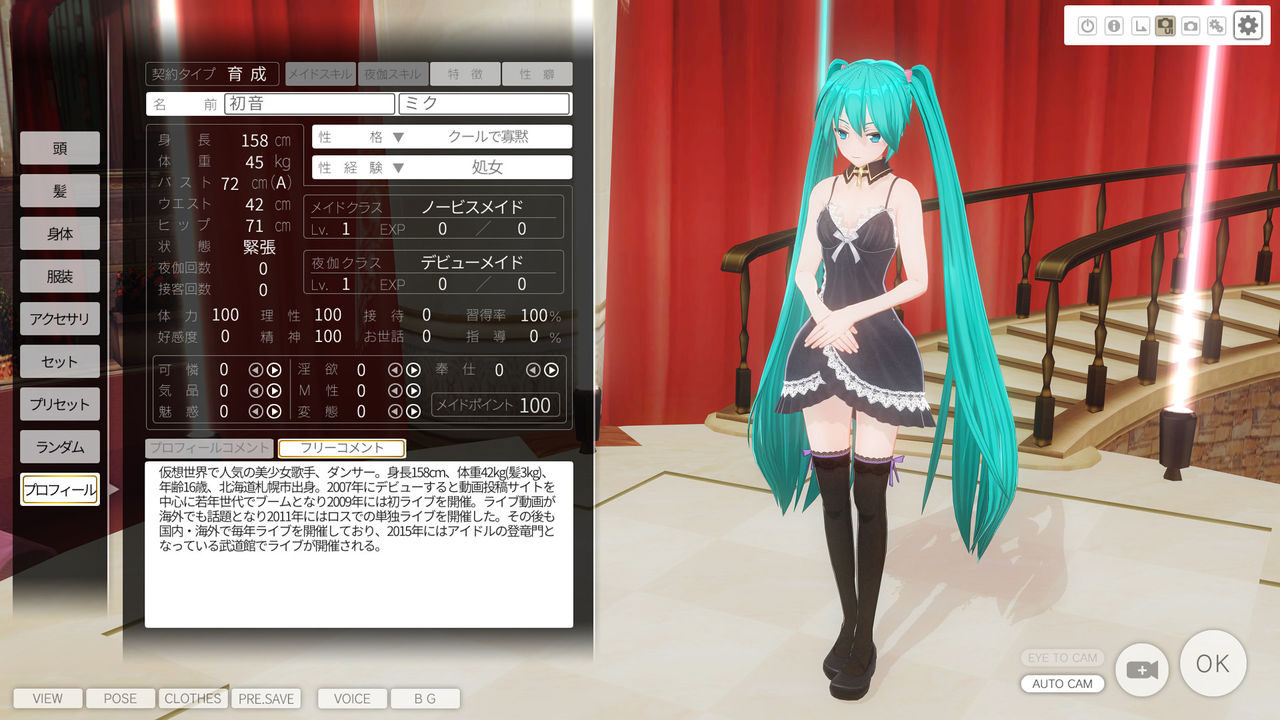The width and height of the screenshot is (1280, 720).
Task: Open the 服装 (clothing) category
Action: [60, 276]
